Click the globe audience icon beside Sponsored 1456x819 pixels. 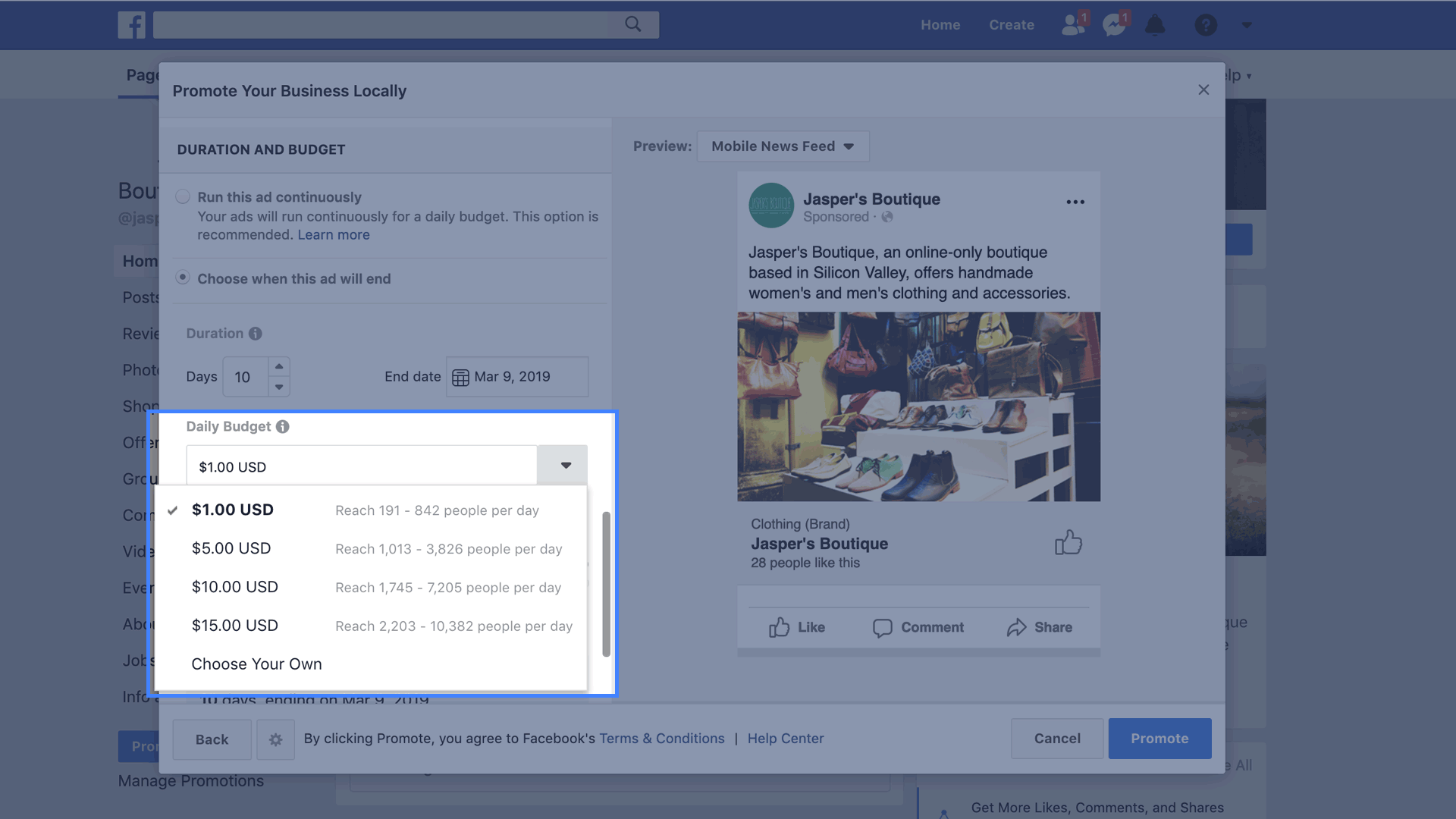click(x=887, y=217)
